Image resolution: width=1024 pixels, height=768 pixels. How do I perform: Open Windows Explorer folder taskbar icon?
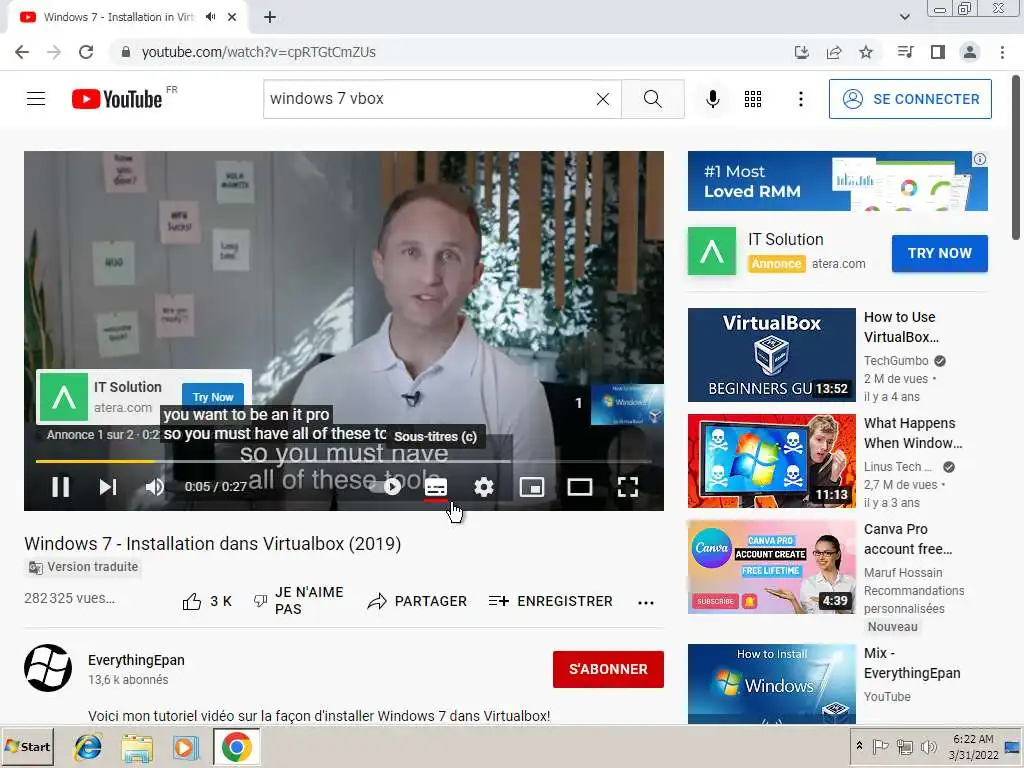137,747
